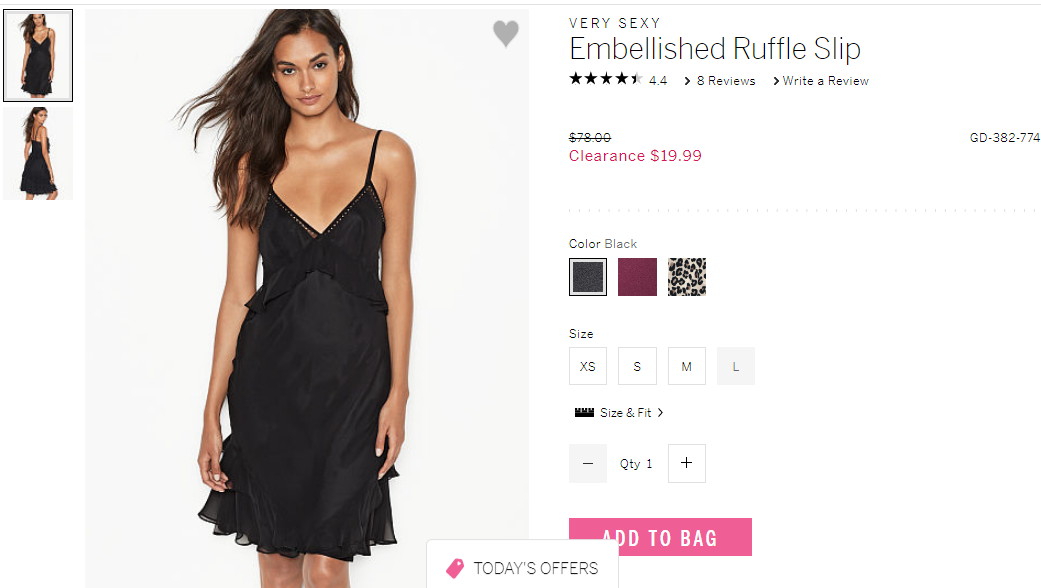1041x588 pixels.
Task: Pick the greyed-out size L option
Action: [736, 366]
